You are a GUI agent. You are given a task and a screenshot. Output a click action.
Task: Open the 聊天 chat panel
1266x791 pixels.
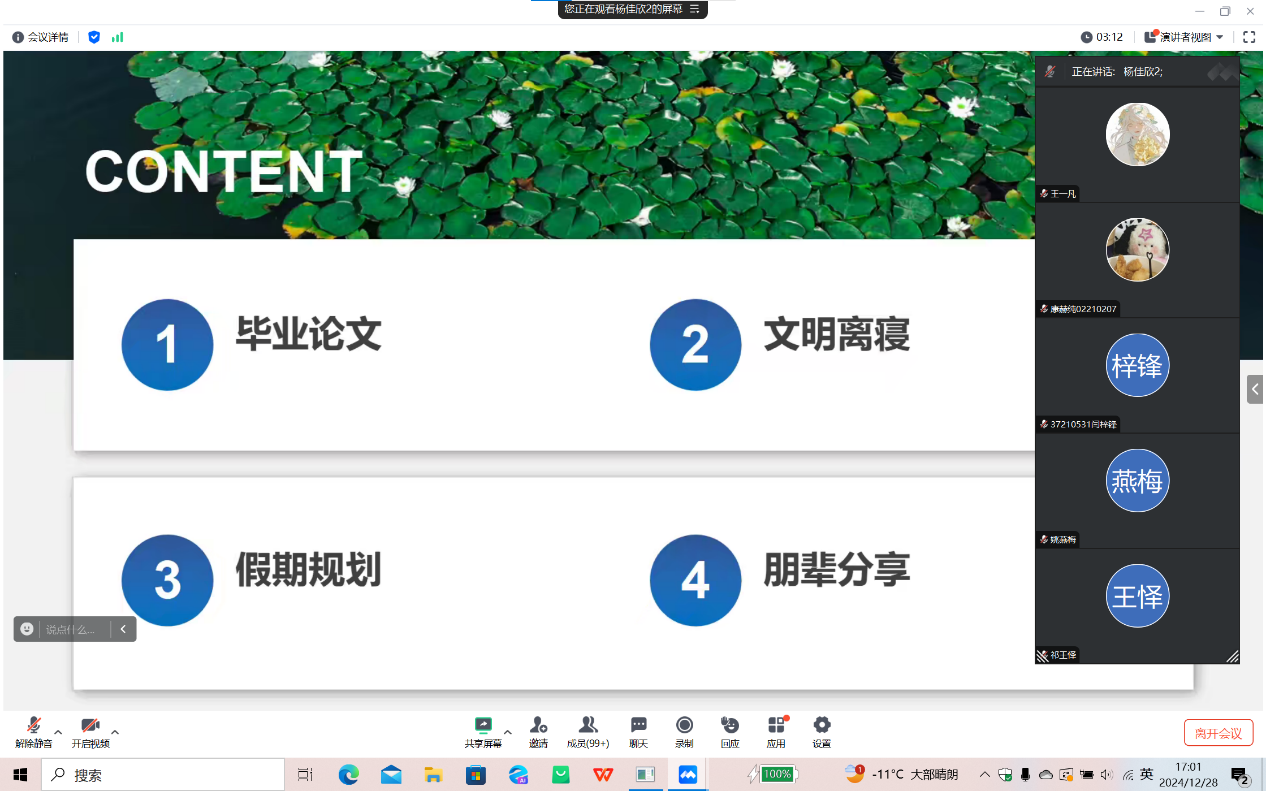[638, 726]
